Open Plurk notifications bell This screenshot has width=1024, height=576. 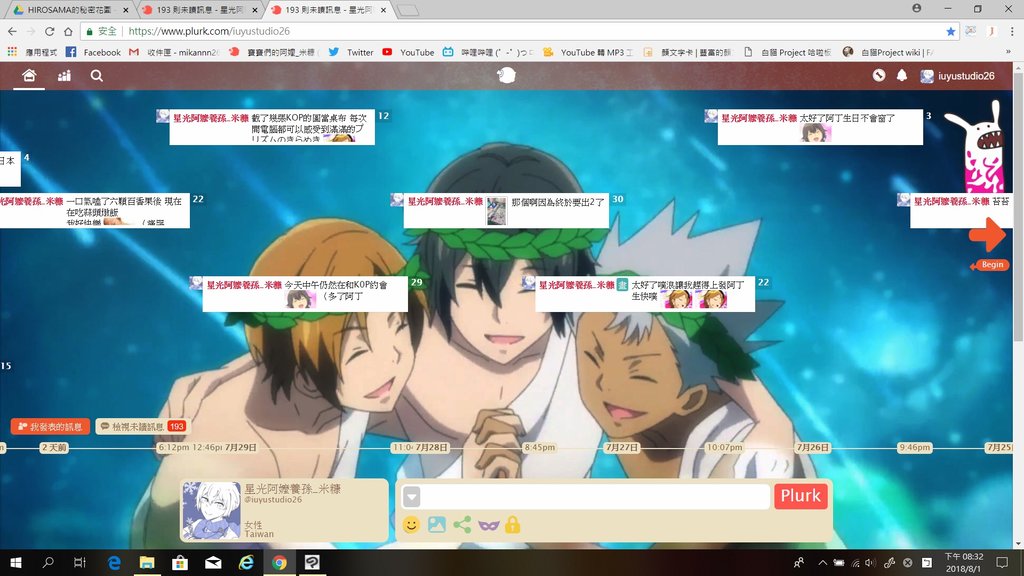902,75
